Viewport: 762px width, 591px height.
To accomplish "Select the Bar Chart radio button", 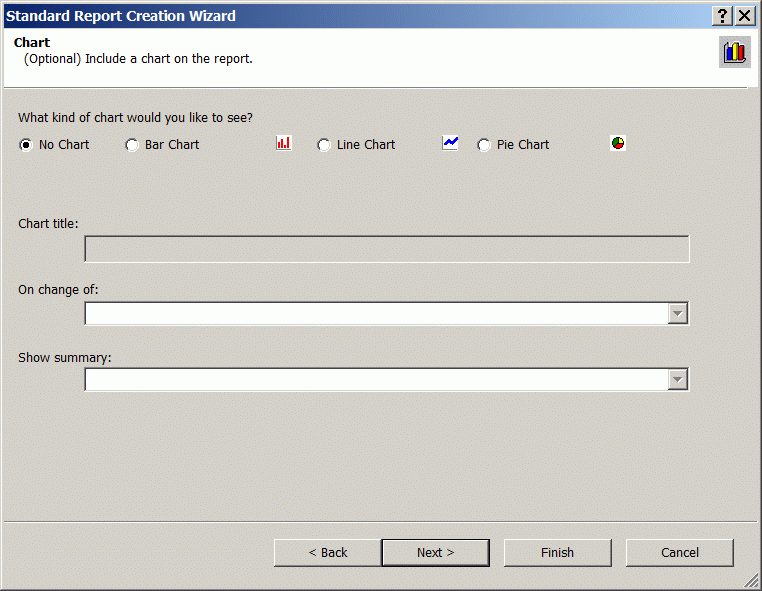I will coord(132,145).
